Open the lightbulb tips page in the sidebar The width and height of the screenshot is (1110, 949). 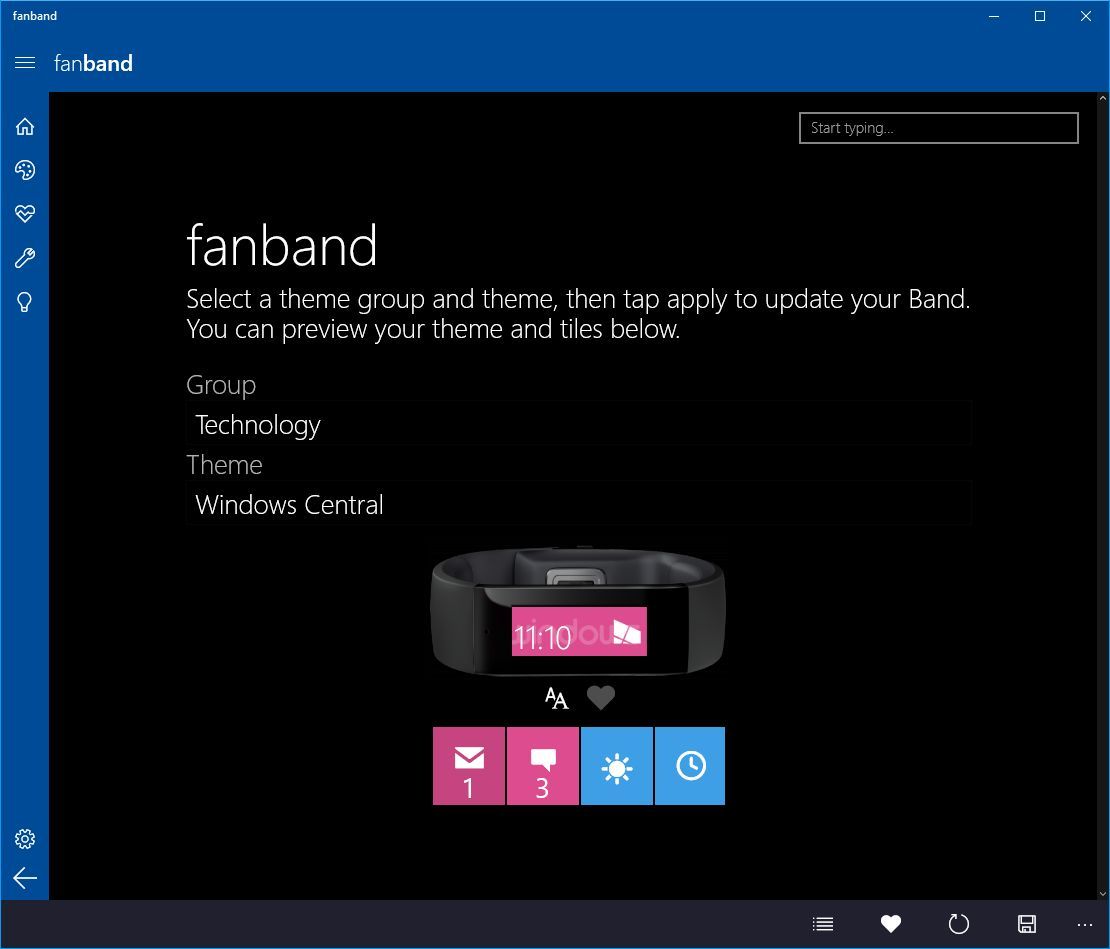coord(25,302)
